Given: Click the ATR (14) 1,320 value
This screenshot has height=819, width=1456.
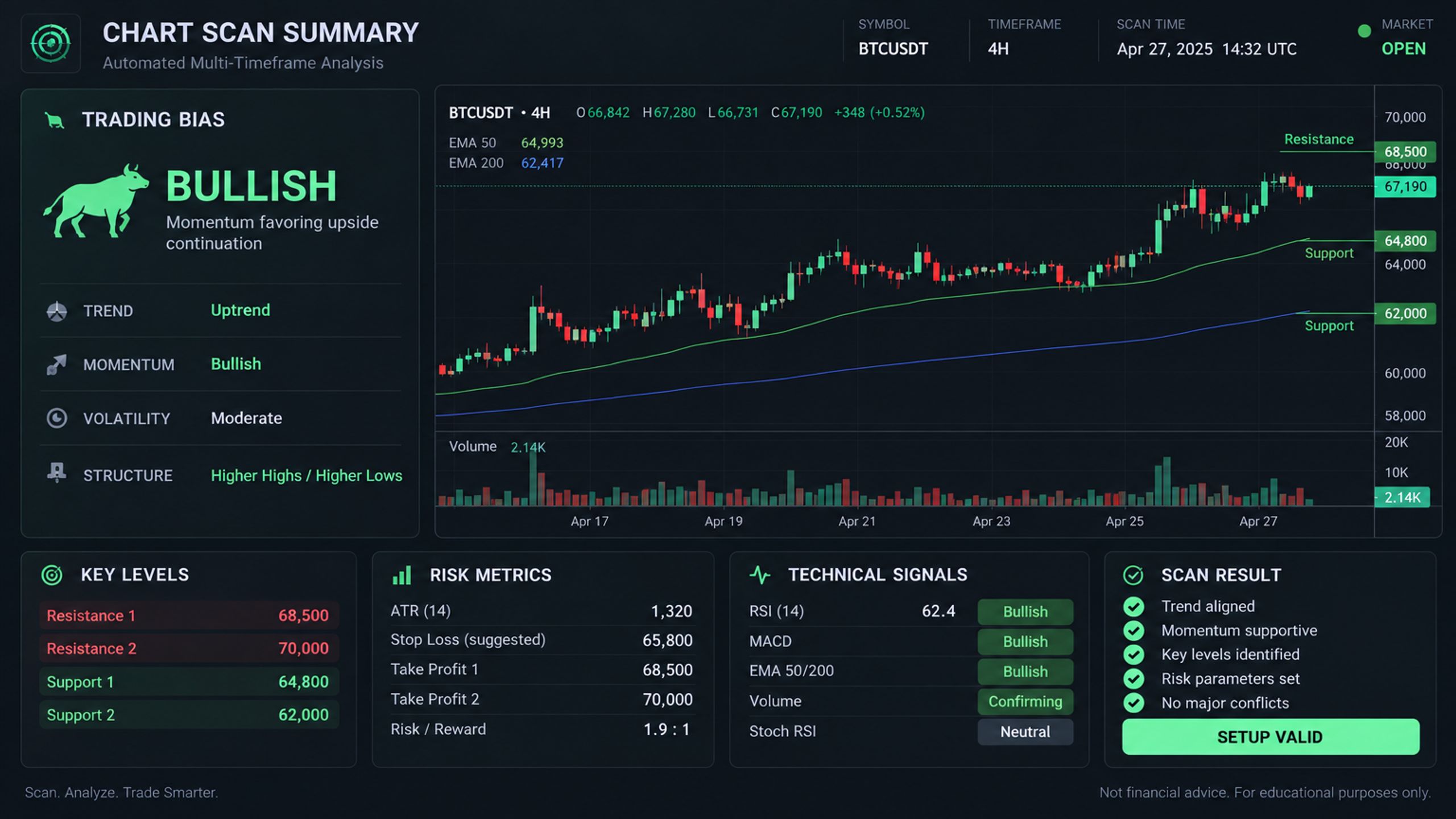Looking at the screenshot, I should pos(672,611).
